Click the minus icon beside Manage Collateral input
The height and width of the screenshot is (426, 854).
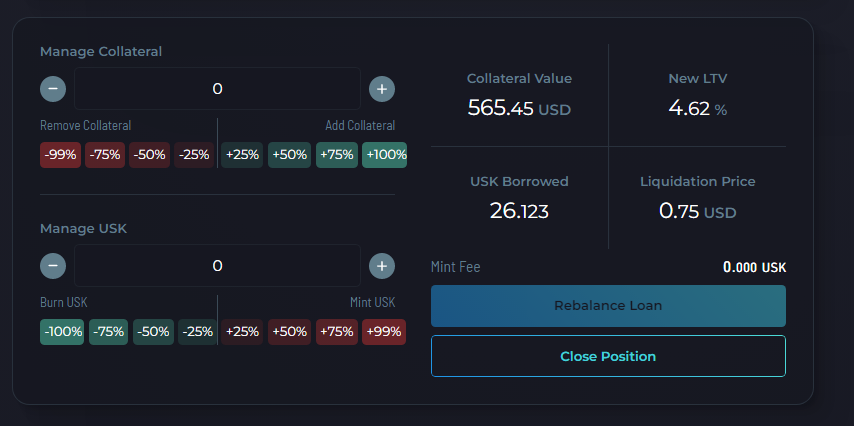53,89
